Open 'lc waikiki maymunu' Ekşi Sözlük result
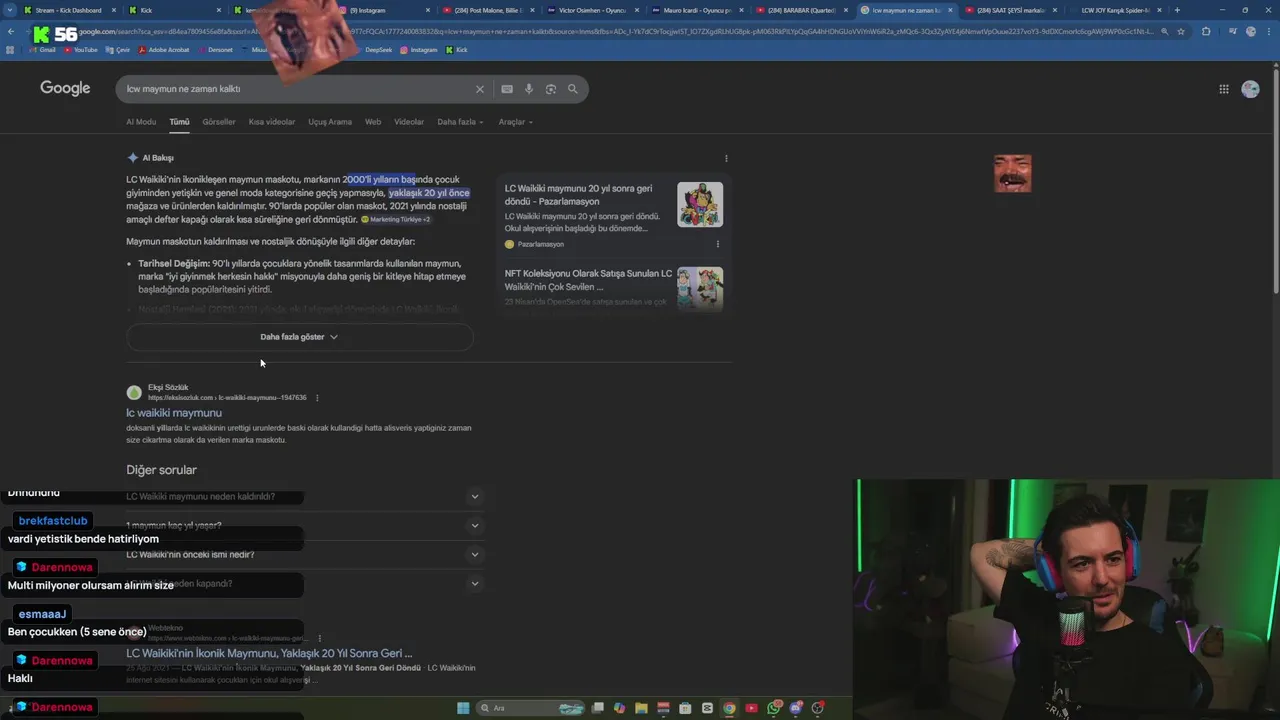Viewport: 1280px width, 720px height. pos(174,413)
